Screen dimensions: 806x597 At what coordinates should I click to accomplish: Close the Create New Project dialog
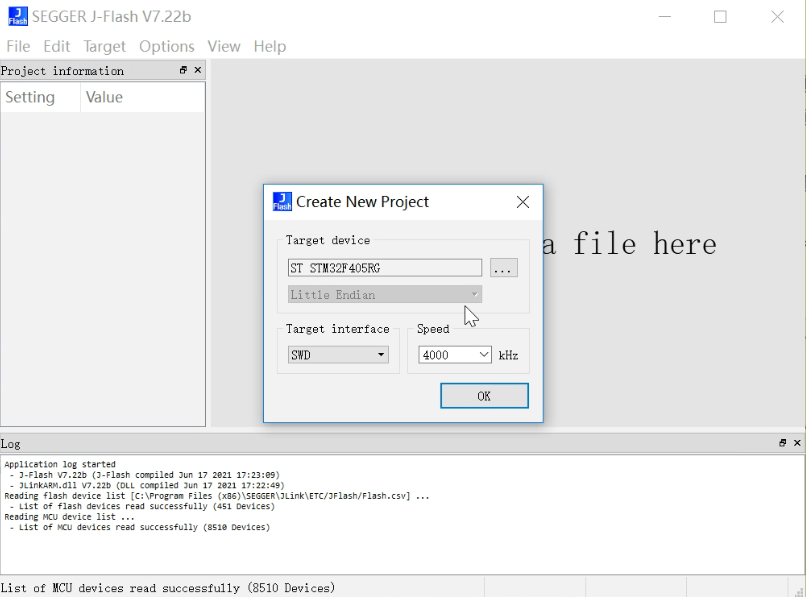522,202
